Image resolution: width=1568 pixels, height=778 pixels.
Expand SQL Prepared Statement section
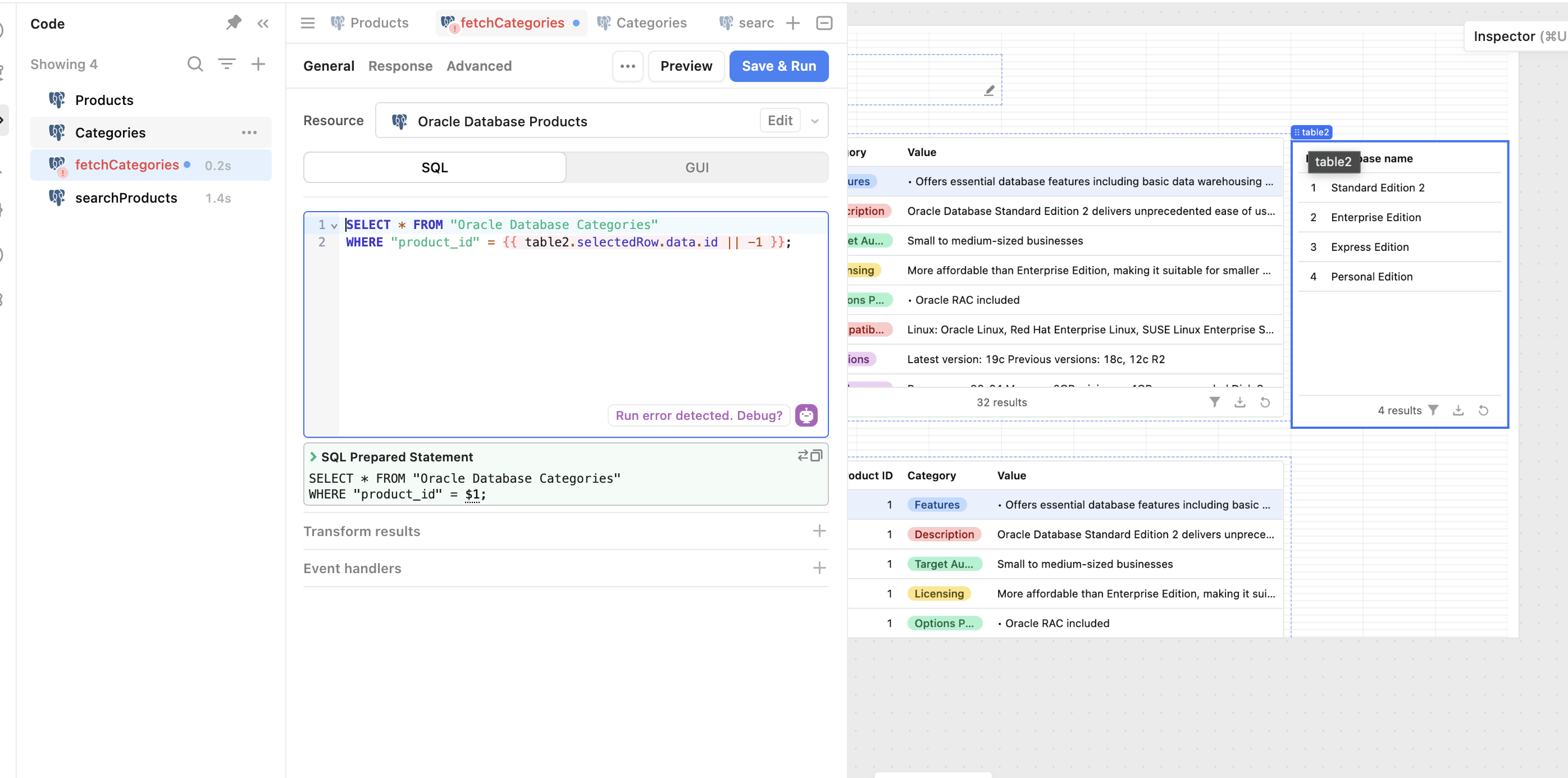pyautogui.click(x=313, y=456)
